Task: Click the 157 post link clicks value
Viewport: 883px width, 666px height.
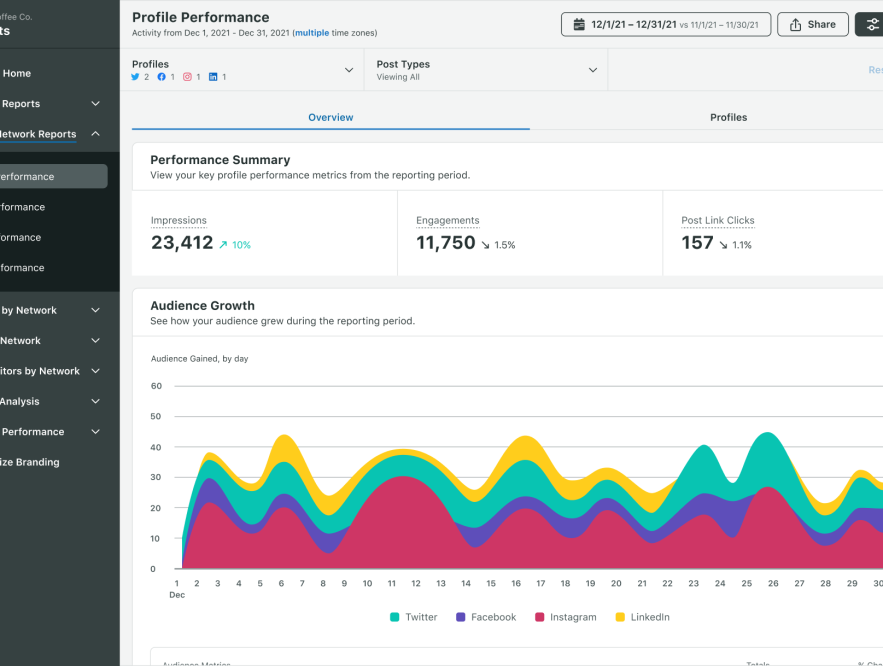Action: coord(697,243)
